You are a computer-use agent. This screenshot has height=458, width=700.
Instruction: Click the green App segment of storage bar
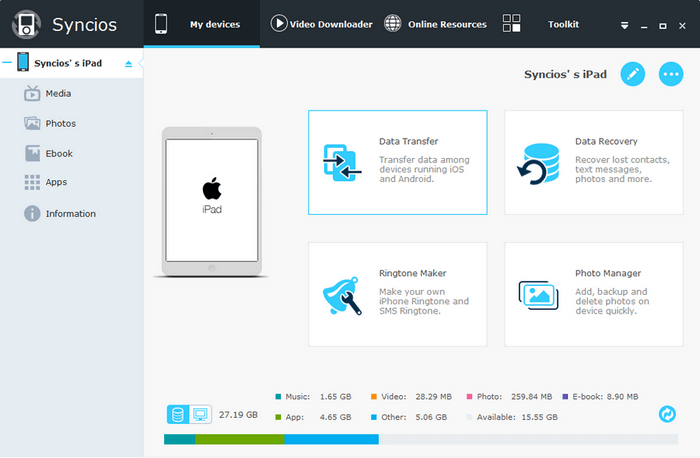[x=240, y=439]
